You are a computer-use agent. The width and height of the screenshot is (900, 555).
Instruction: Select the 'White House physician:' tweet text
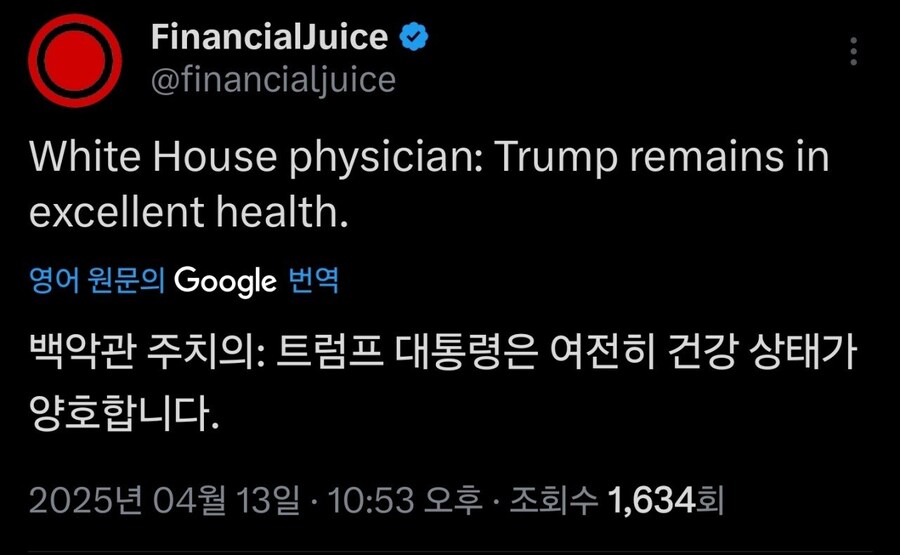pyautogui.click(x=257, y=158)
